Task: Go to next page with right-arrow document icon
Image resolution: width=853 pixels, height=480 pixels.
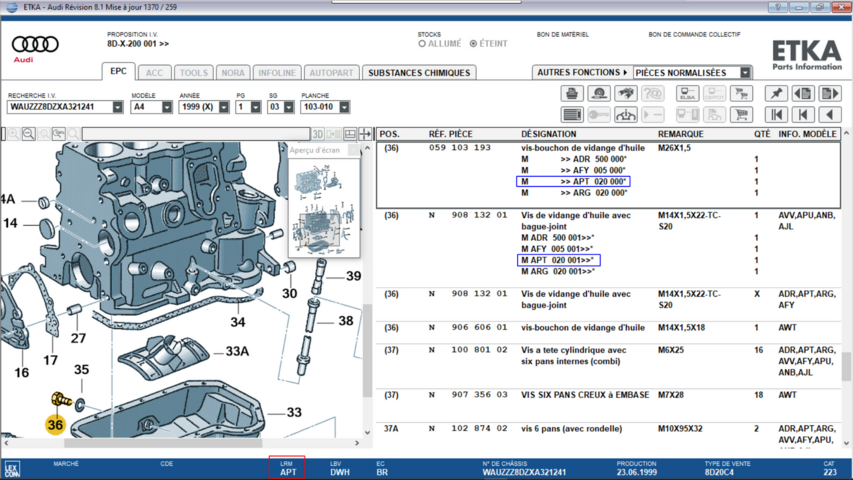Action: [830, 94]
